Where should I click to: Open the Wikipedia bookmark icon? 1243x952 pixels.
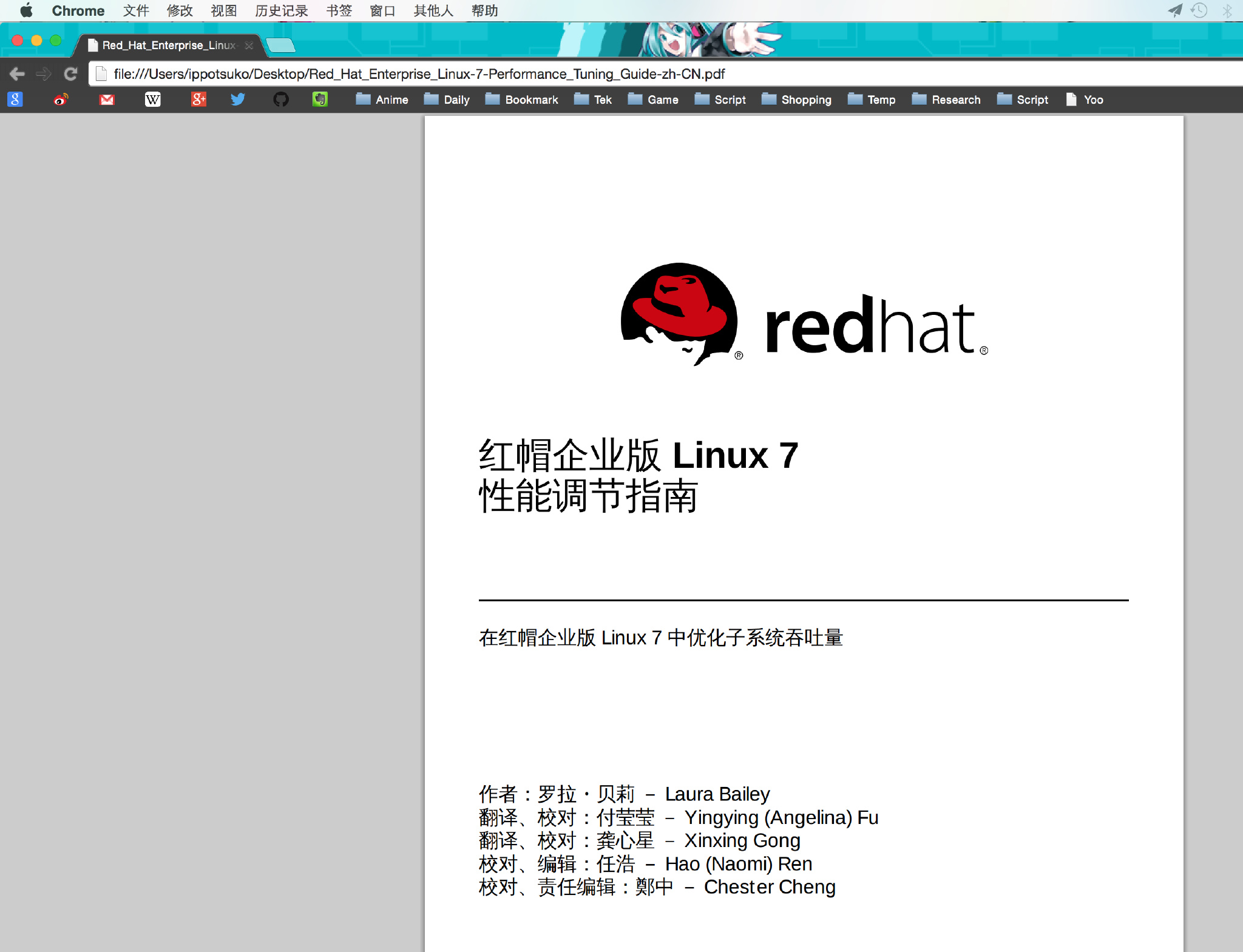click(152, 100)
